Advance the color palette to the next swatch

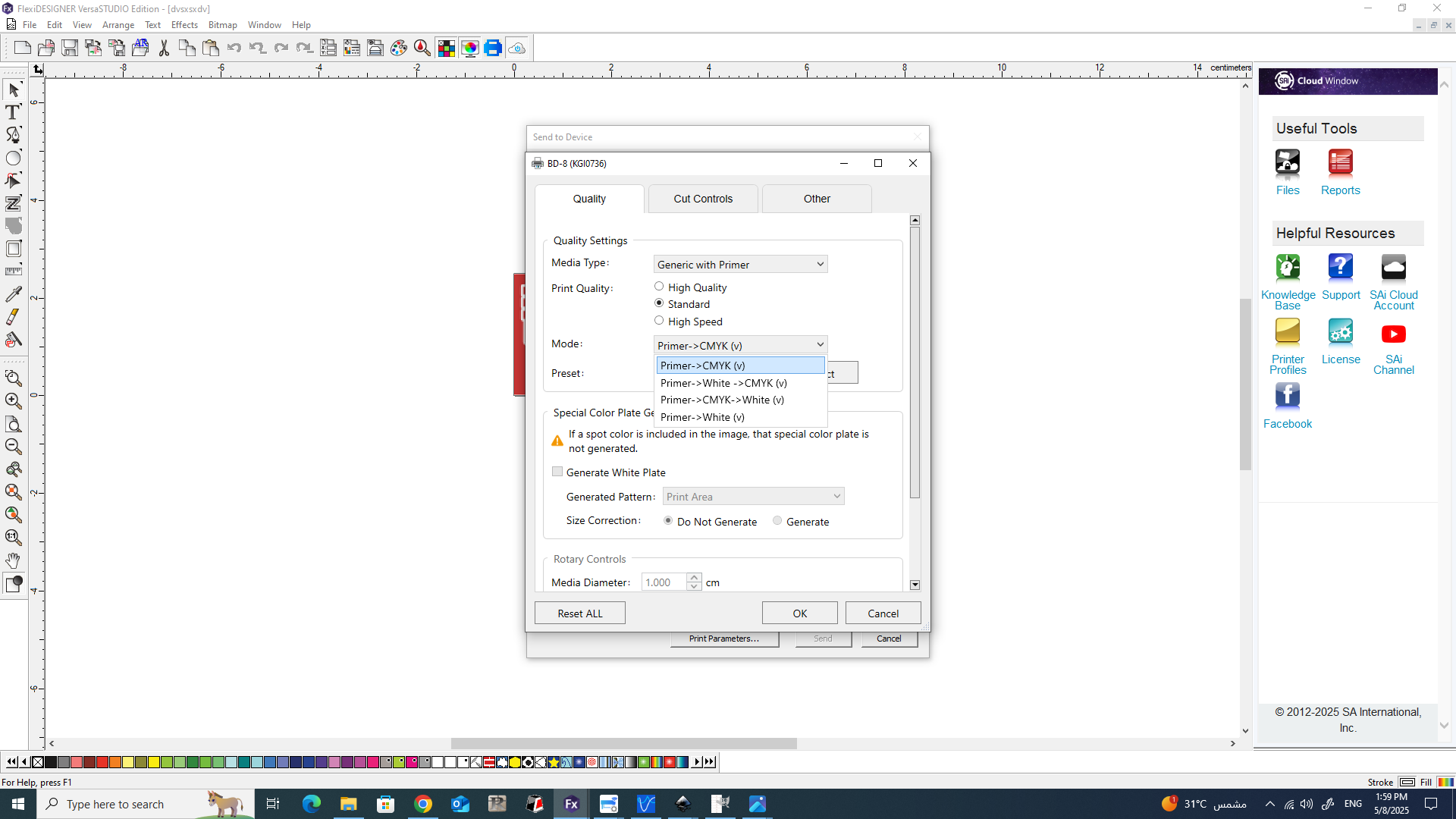click(x=697, y=762)
